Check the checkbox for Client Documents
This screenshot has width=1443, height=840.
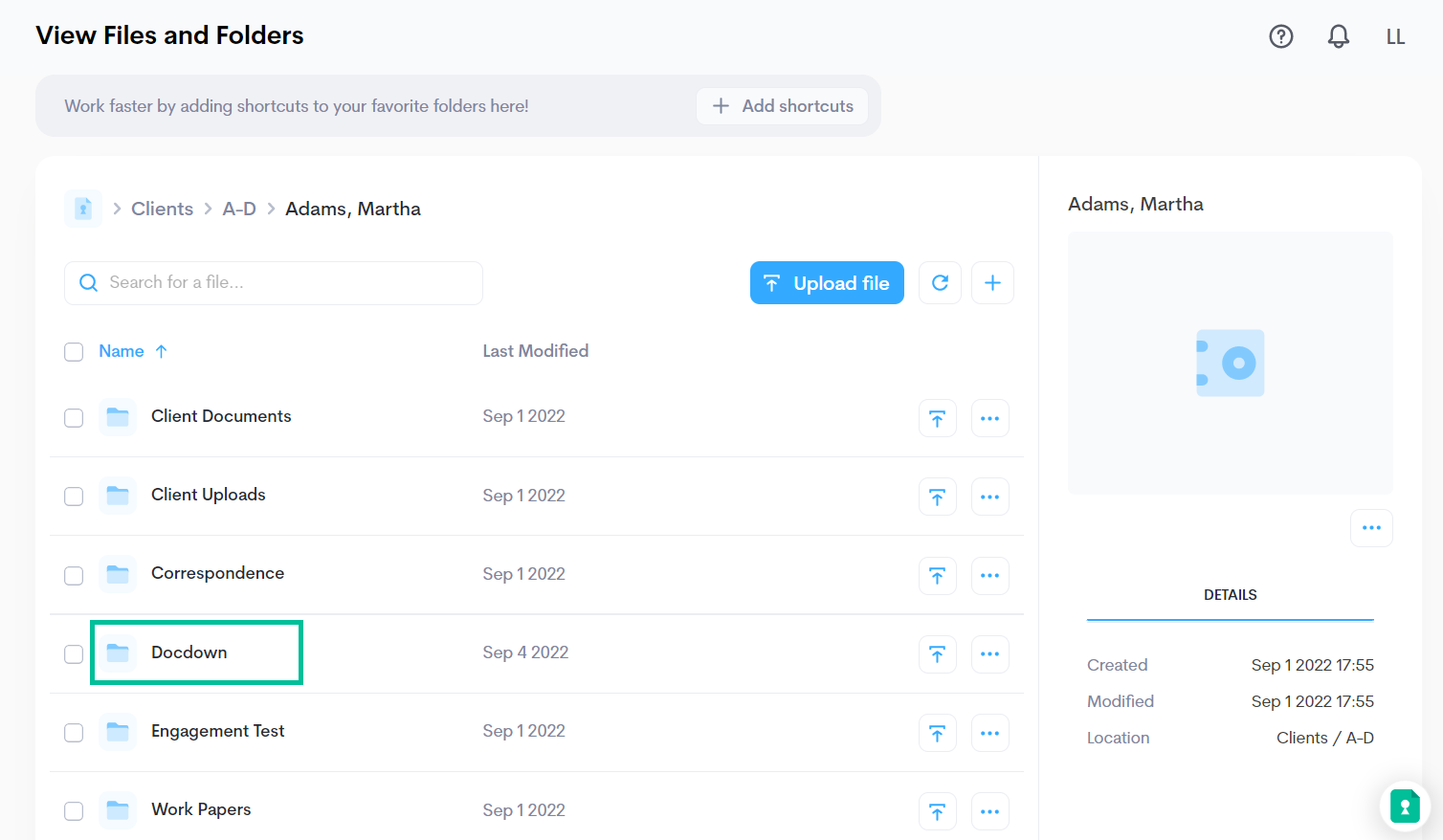pos(74,418)
